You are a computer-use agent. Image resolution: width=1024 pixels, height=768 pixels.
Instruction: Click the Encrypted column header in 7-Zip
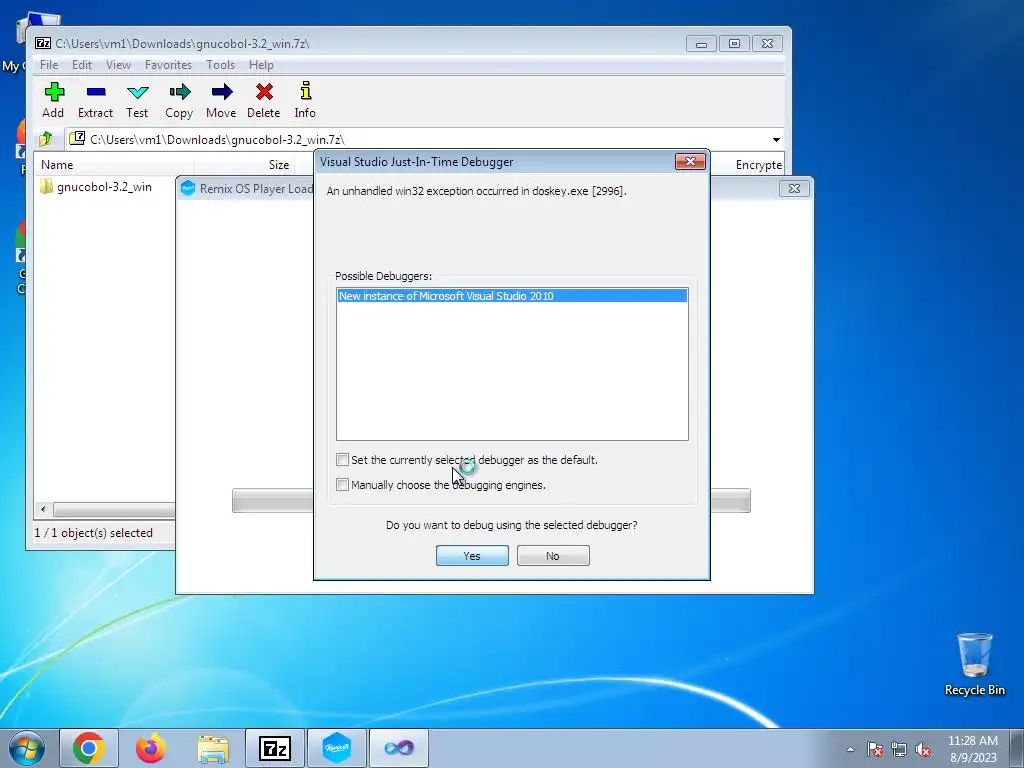pyautogui.click(x=758, y=165)
